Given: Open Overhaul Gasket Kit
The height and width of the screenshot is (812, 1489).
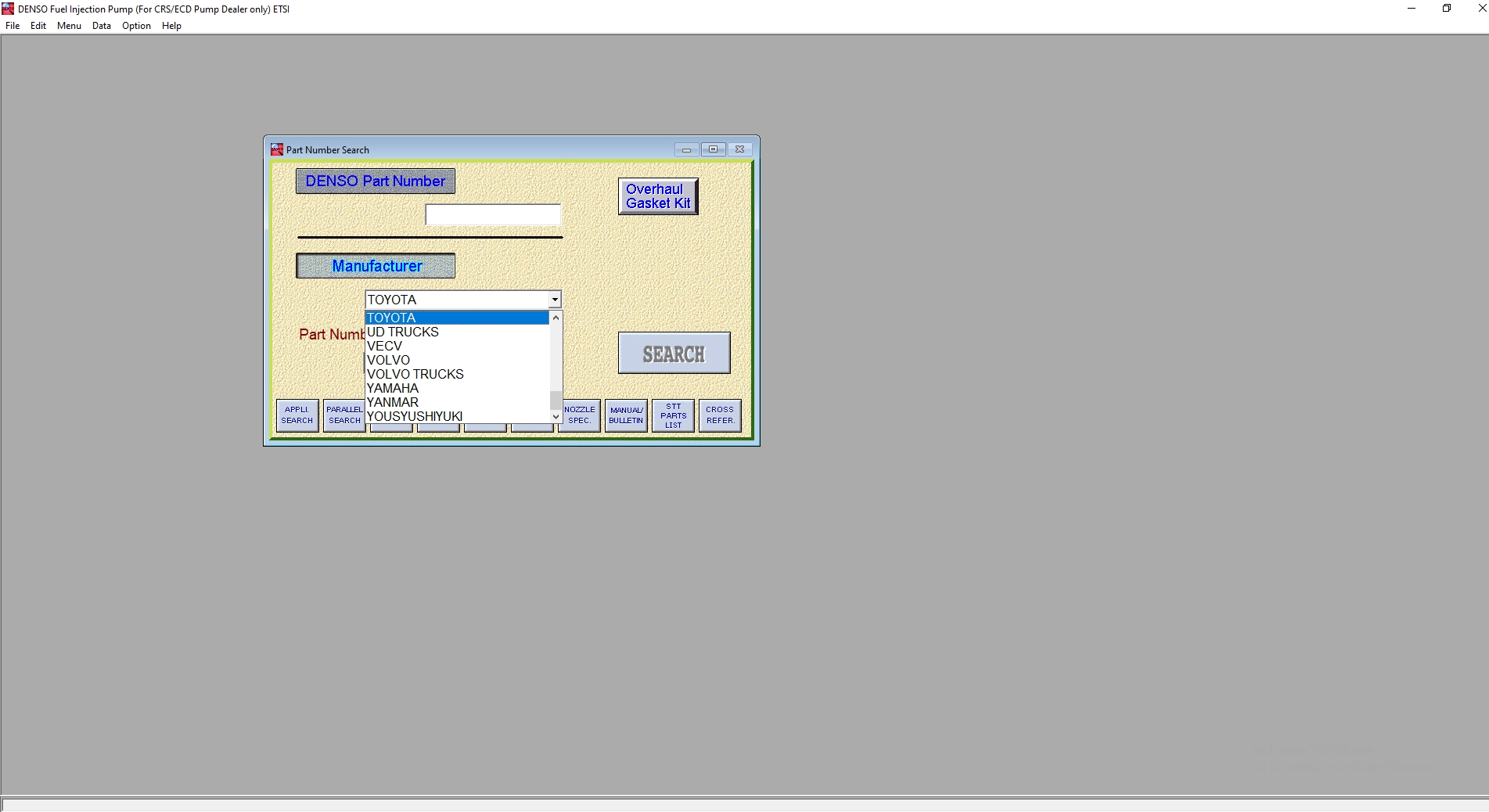Looking at the screenshot, I should 658,196.
